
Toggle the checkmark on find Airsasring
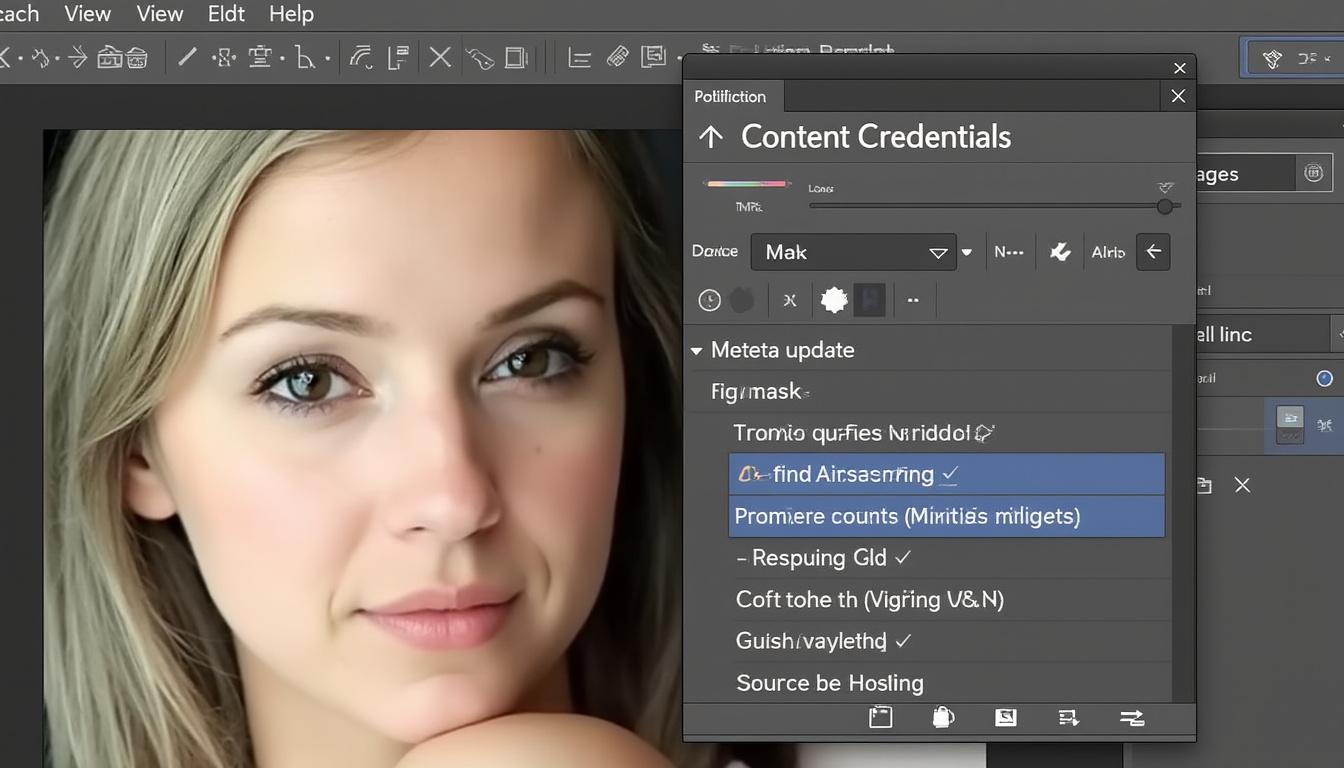click(949, 474)
